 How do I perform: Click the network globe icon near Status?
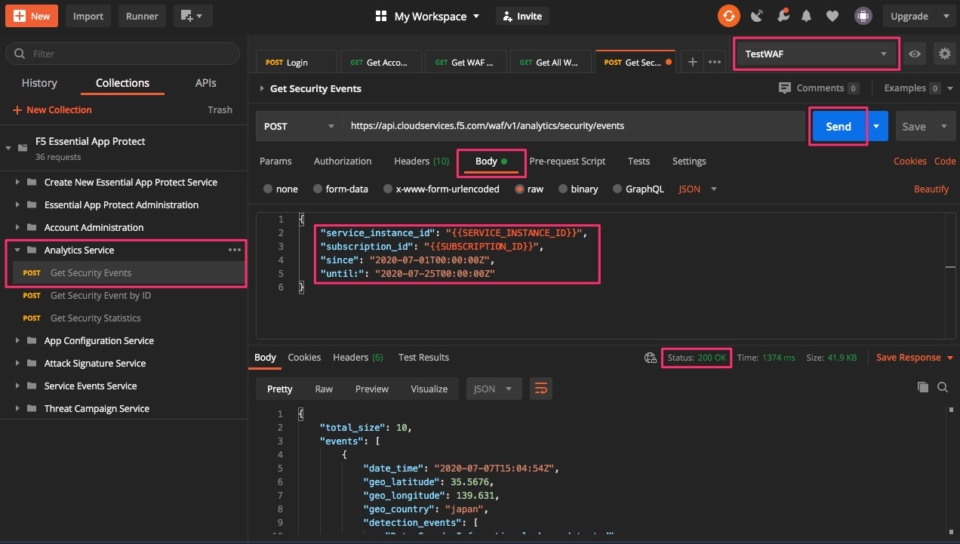tap(650, 357)
